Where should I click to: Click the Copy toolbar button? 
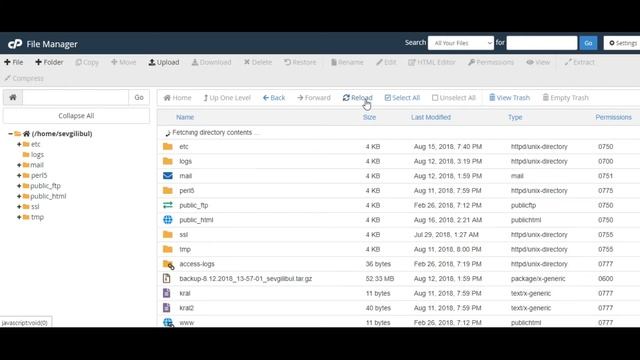[87, 62]
